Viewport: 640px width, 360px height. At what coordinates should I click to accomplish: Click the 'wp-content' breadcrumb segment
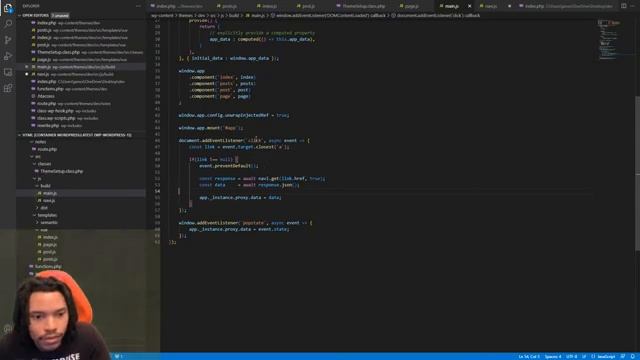click(x=162, y=16)
